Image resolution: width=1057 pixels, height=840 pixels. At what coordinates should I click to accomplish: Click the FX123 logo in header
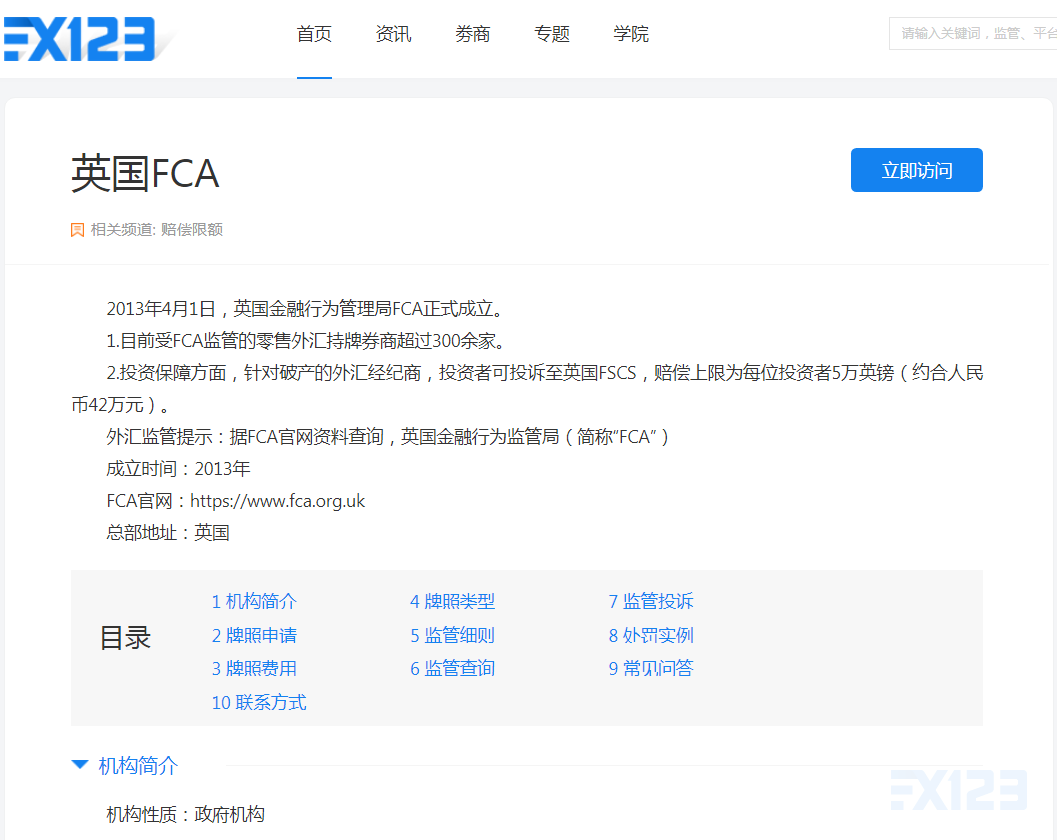pos(80,39)
